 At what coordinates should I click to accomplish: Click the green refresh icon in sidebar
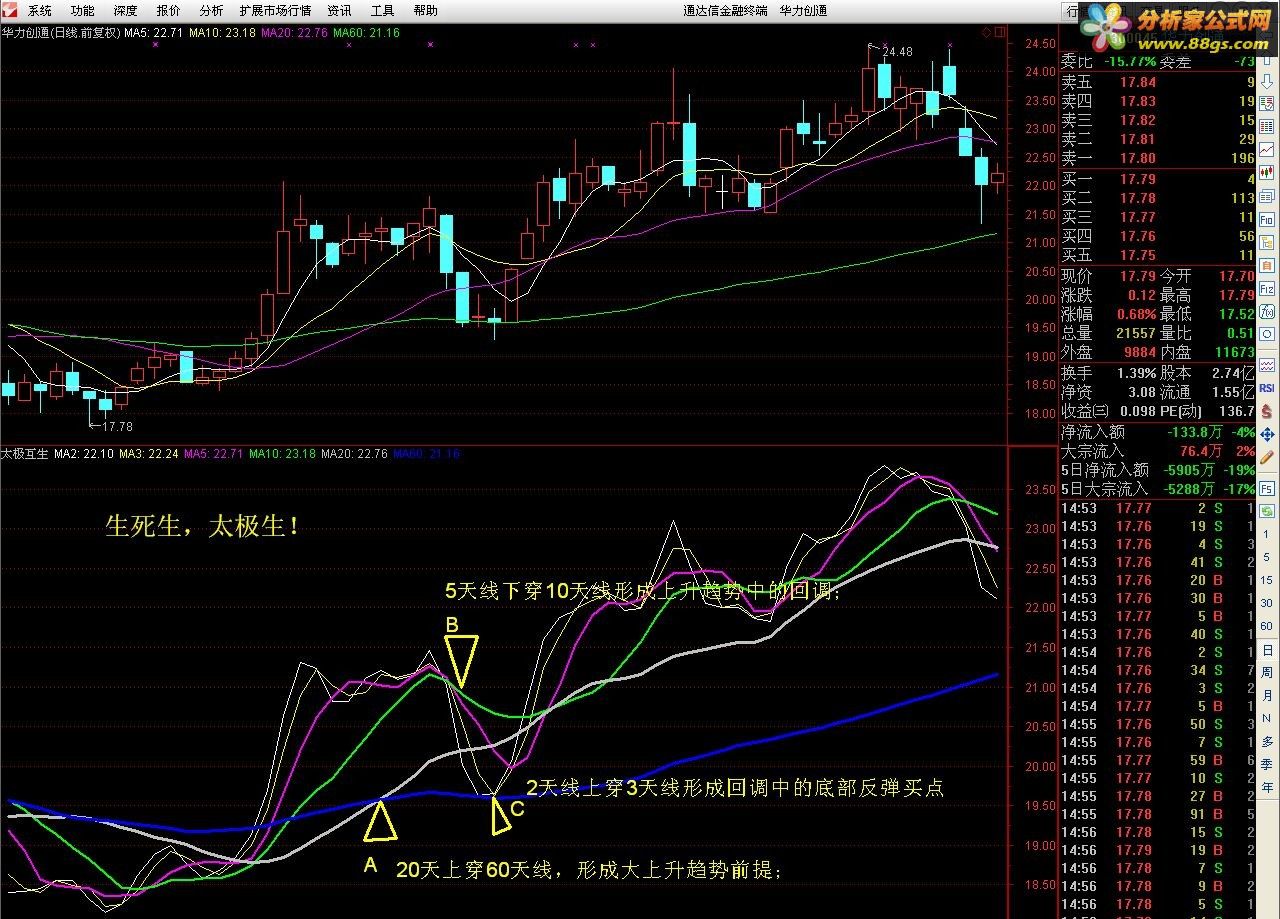(x=1267, y=511)
